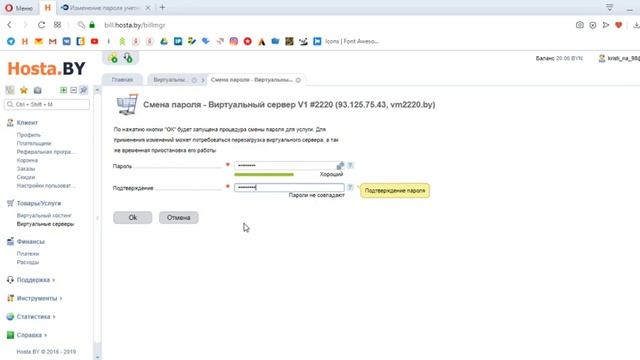Click the Hosta.BY logo
This screenshot has width=640, height=360.
pos(46,69)
